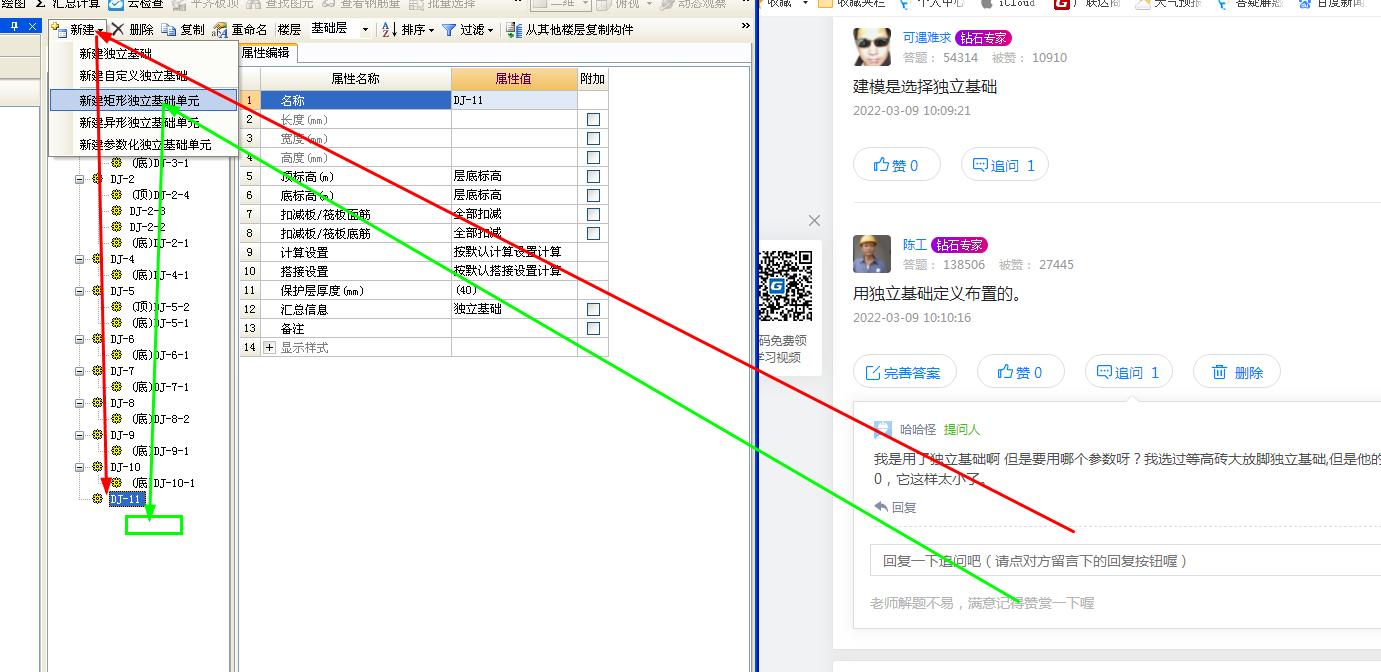
Task: Click the 完善答案 button
Action: 904,372
